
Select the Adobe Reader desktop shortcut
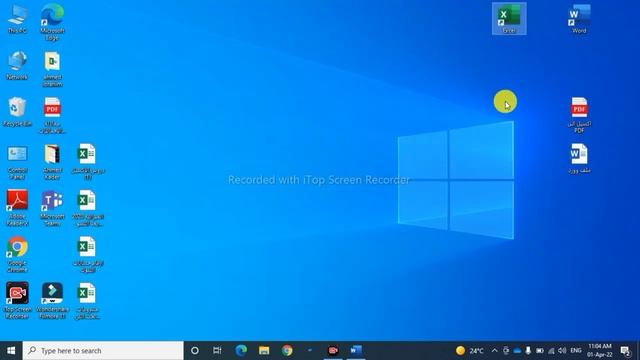tap(17, 208)
